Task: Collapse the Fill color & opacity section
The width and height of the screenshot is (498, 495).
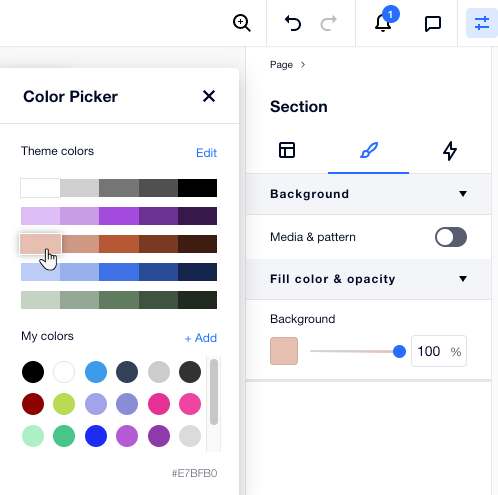Action: pyautogui.click(x=463, y=279)
